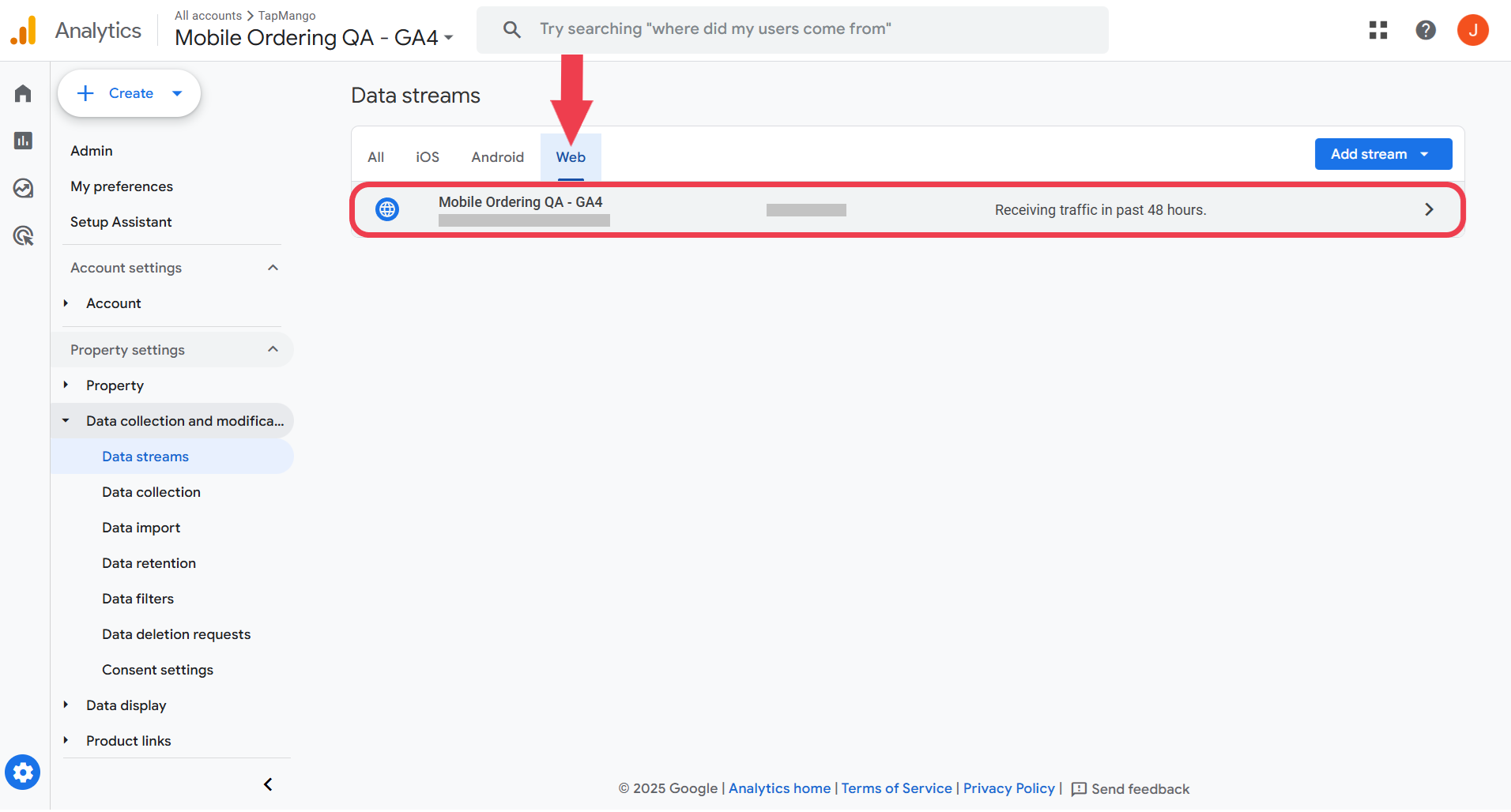The image size is (1511, 812).
Task: Click the Admin gear icon
Action: [23, 773]
